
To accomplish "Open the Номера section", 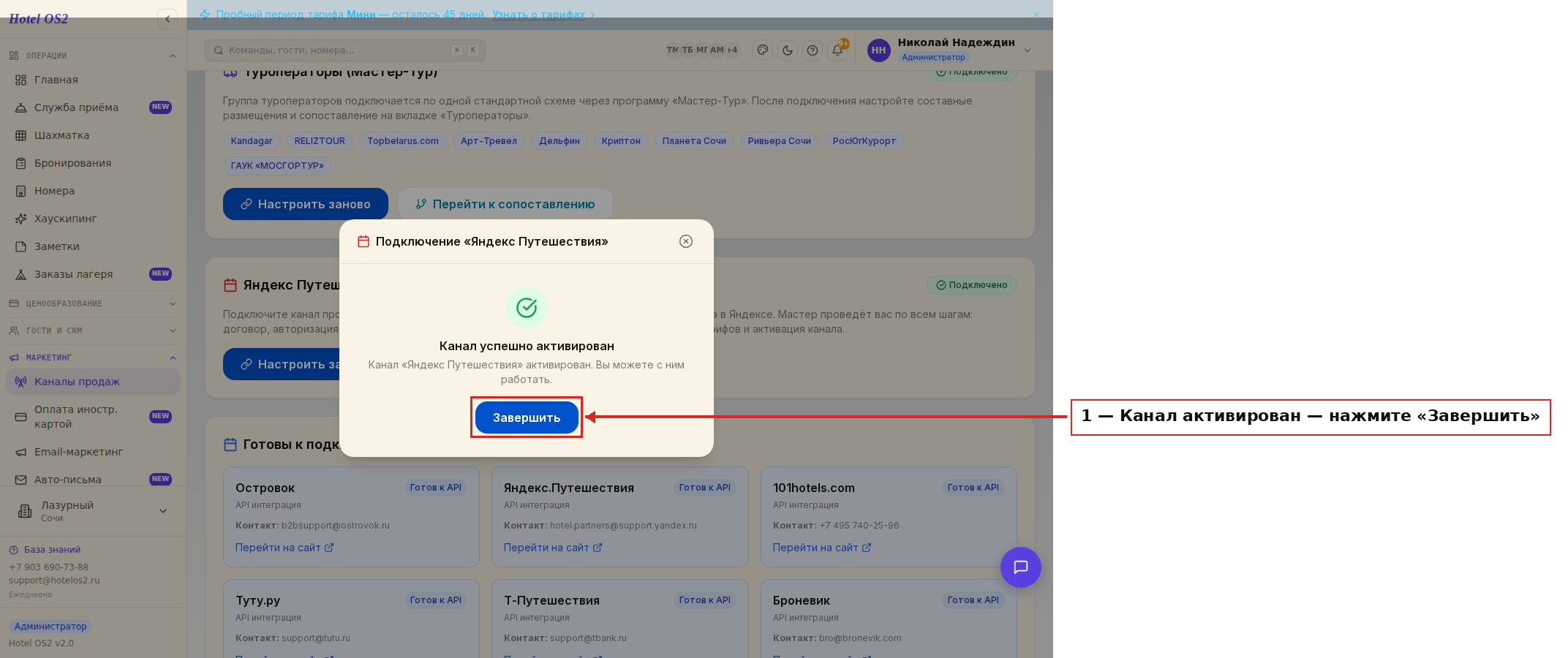I will (93, 191).
